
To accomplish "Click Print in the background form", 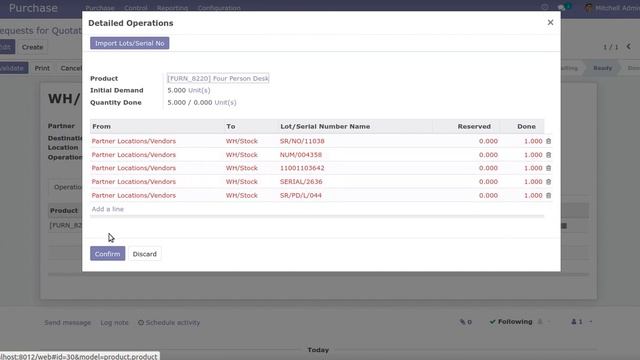I will pos(42,68).
